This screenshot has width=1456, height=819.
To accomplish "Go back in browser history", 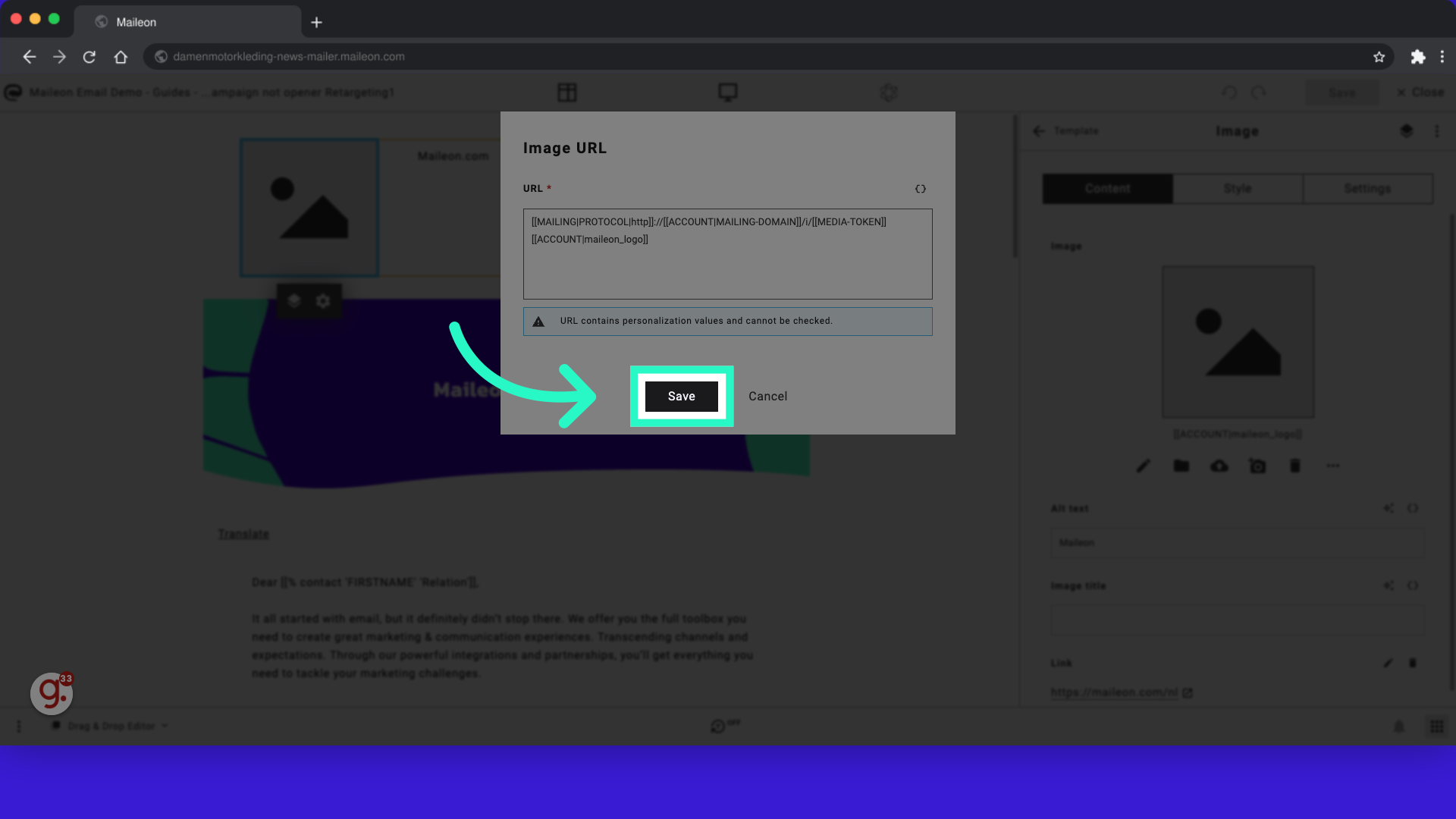I will tap(30, 57).
